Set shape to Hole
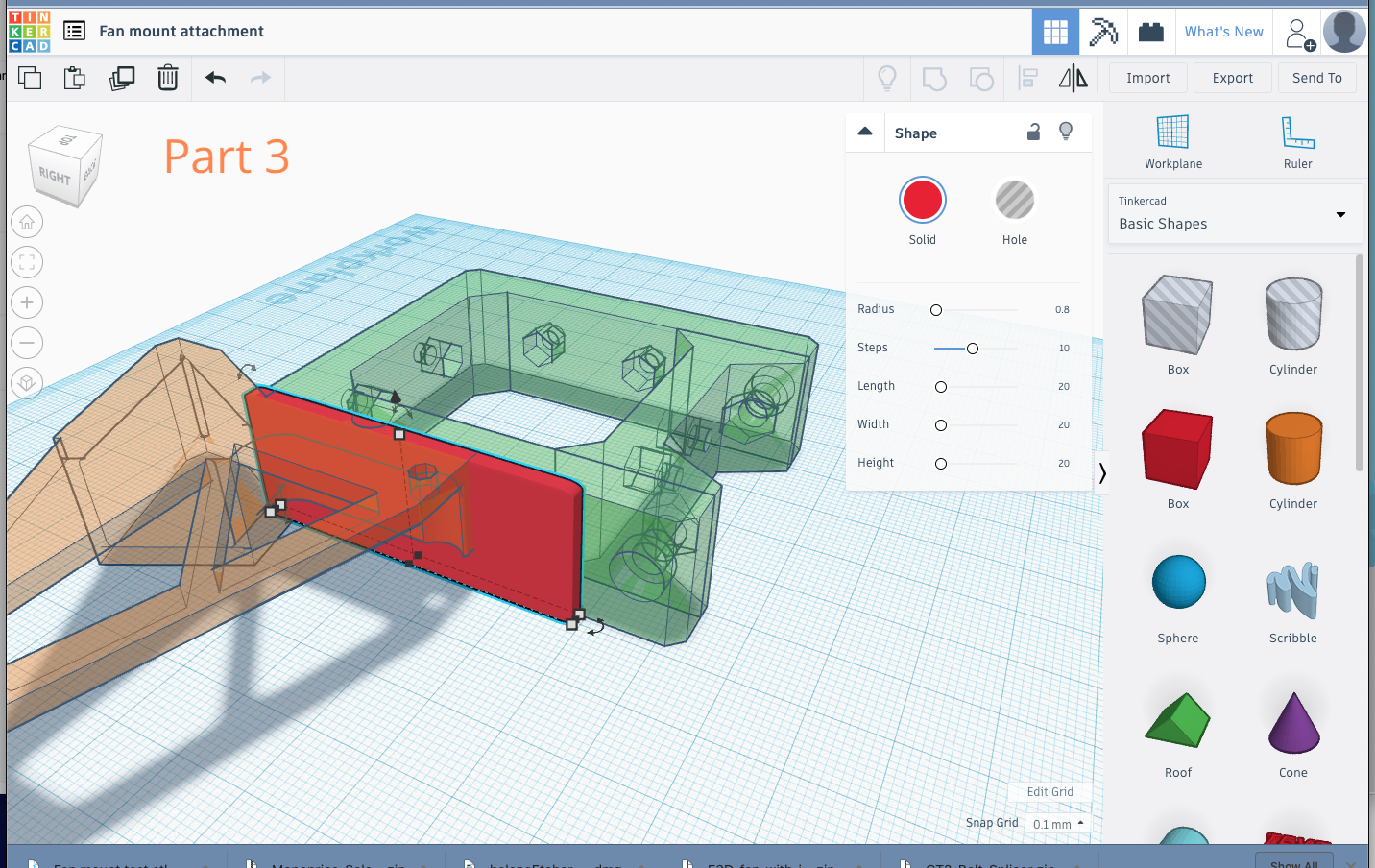 click(x=1015, y=201)
